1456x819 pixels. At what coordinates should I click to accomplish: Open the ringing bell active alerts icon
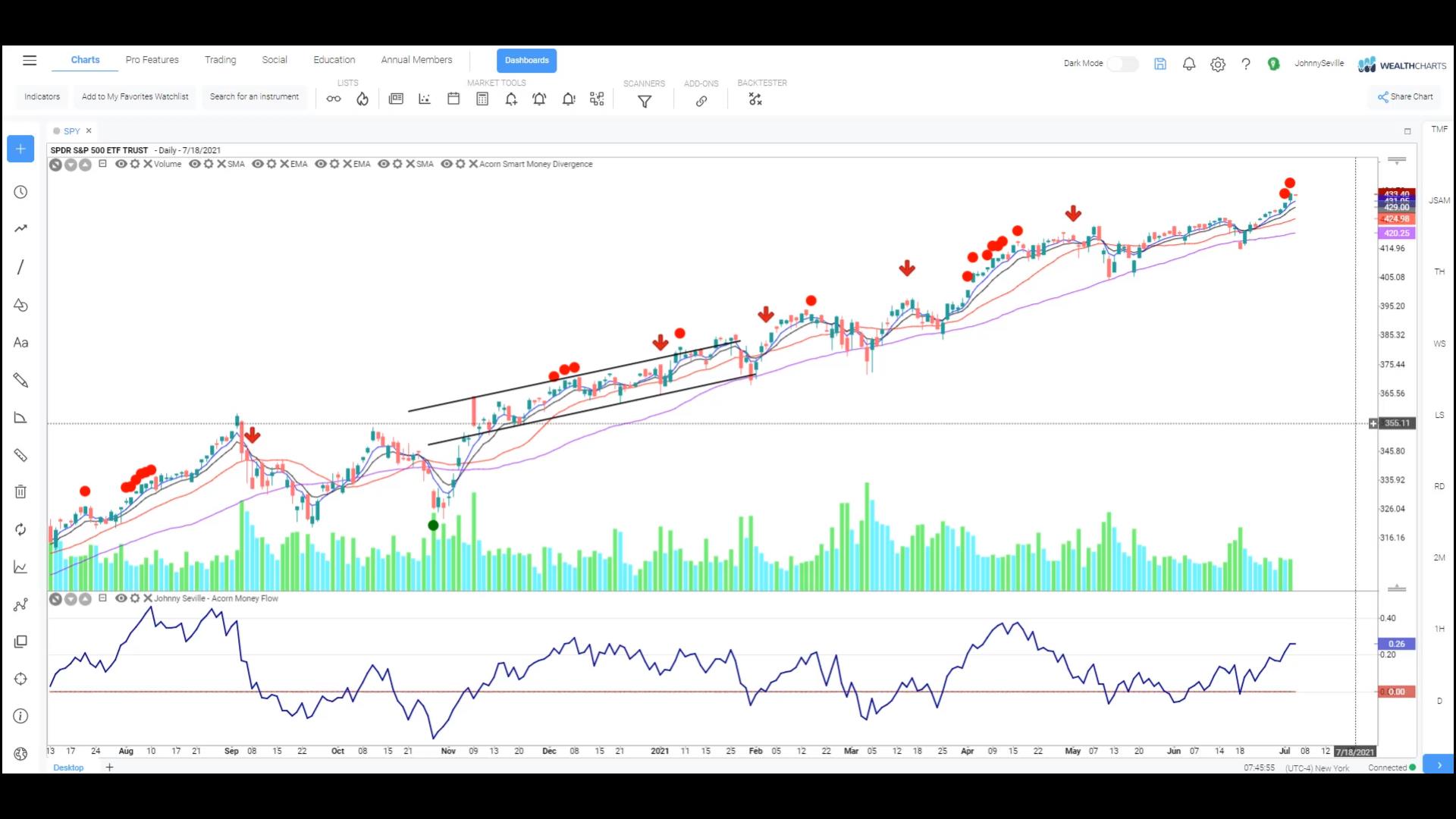(x=539, y=99)
